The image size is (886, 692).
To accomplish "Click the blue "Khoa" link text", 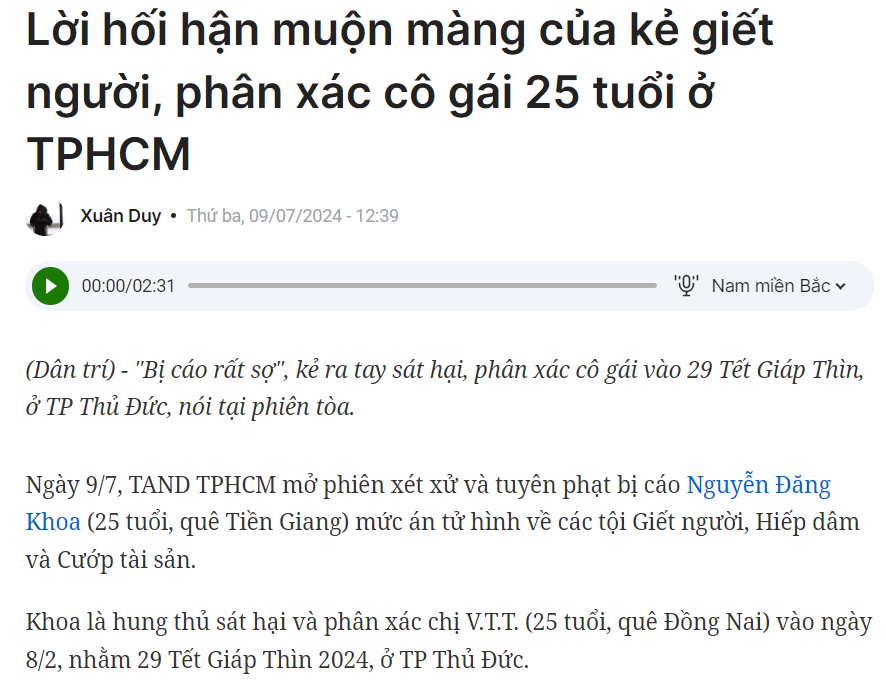I will [x=53, y=521].
